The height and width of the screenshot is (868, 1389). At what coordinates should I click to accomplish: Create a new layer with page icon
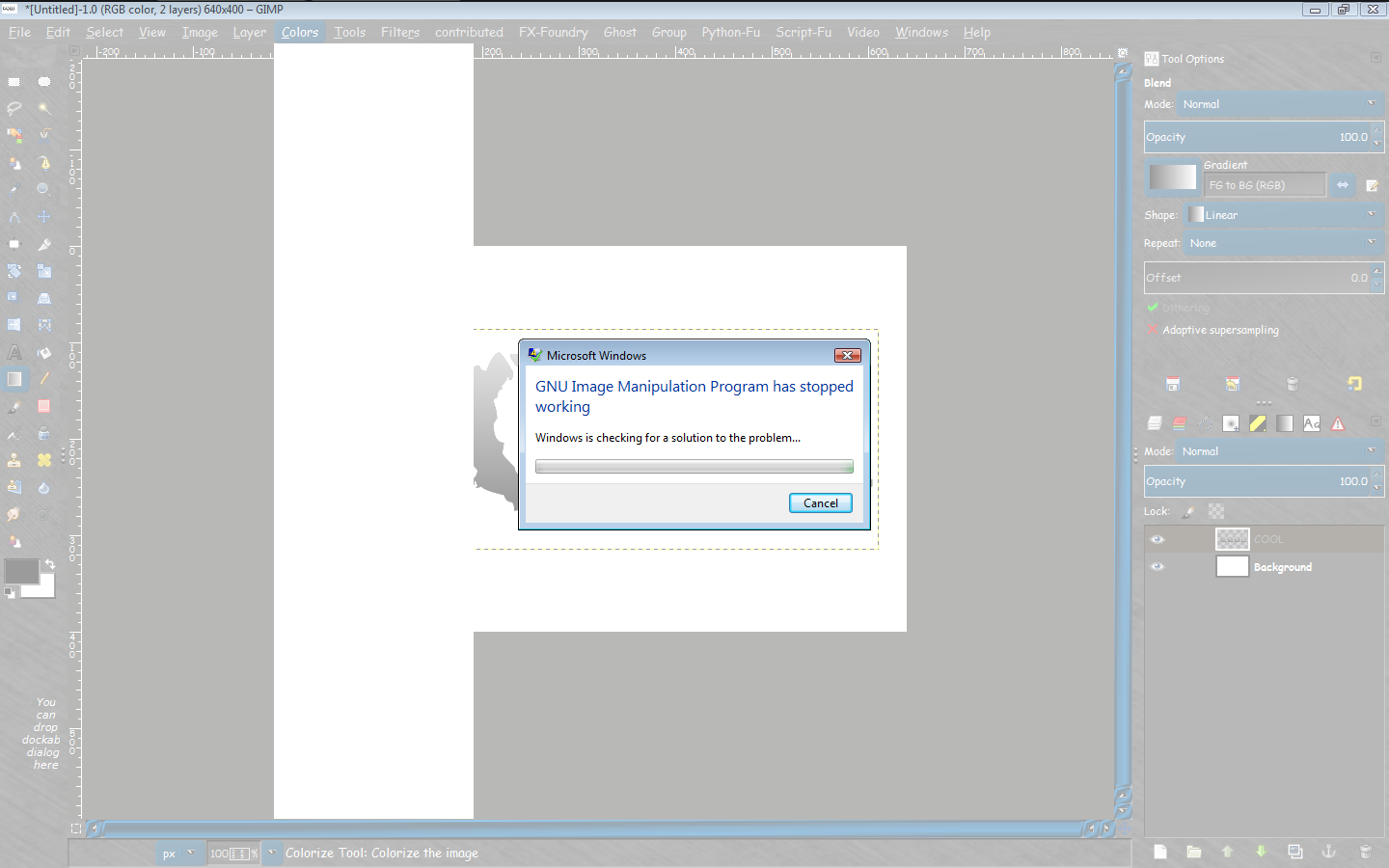(1160, 852)
